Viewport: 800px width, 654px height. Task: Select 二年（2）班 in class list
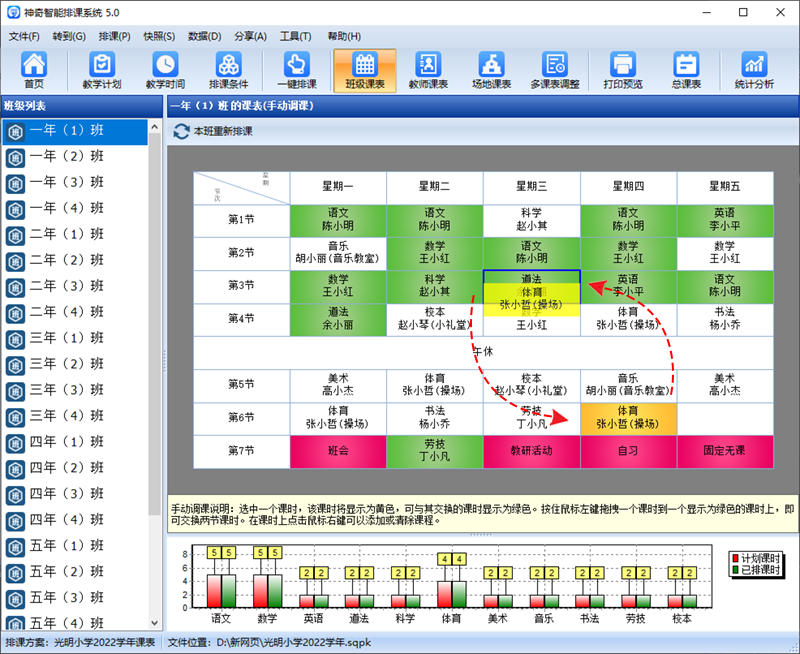(75, 261)
